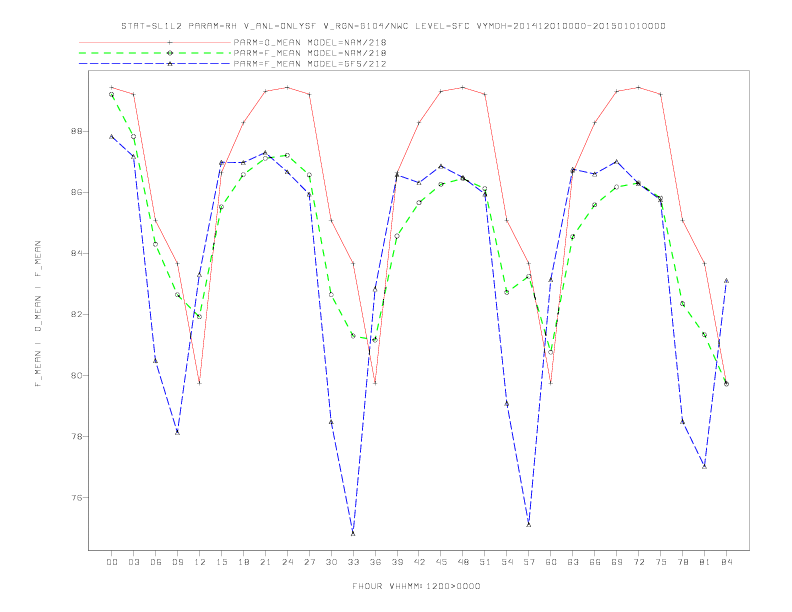This screenshot has width=792, height=612.
Task: Click y-axis tick label 88
Action: (76, 131)
